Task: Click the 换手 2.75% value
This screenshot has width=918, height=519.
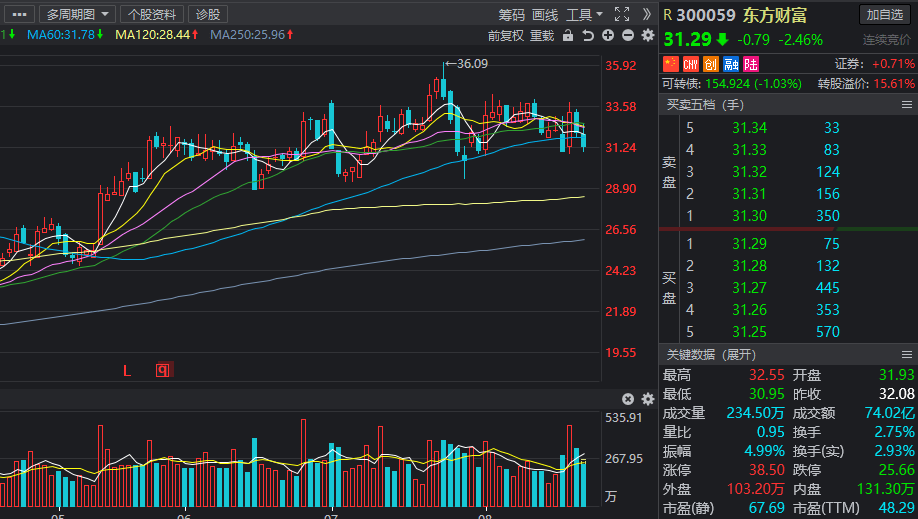Action: (894, 432)
